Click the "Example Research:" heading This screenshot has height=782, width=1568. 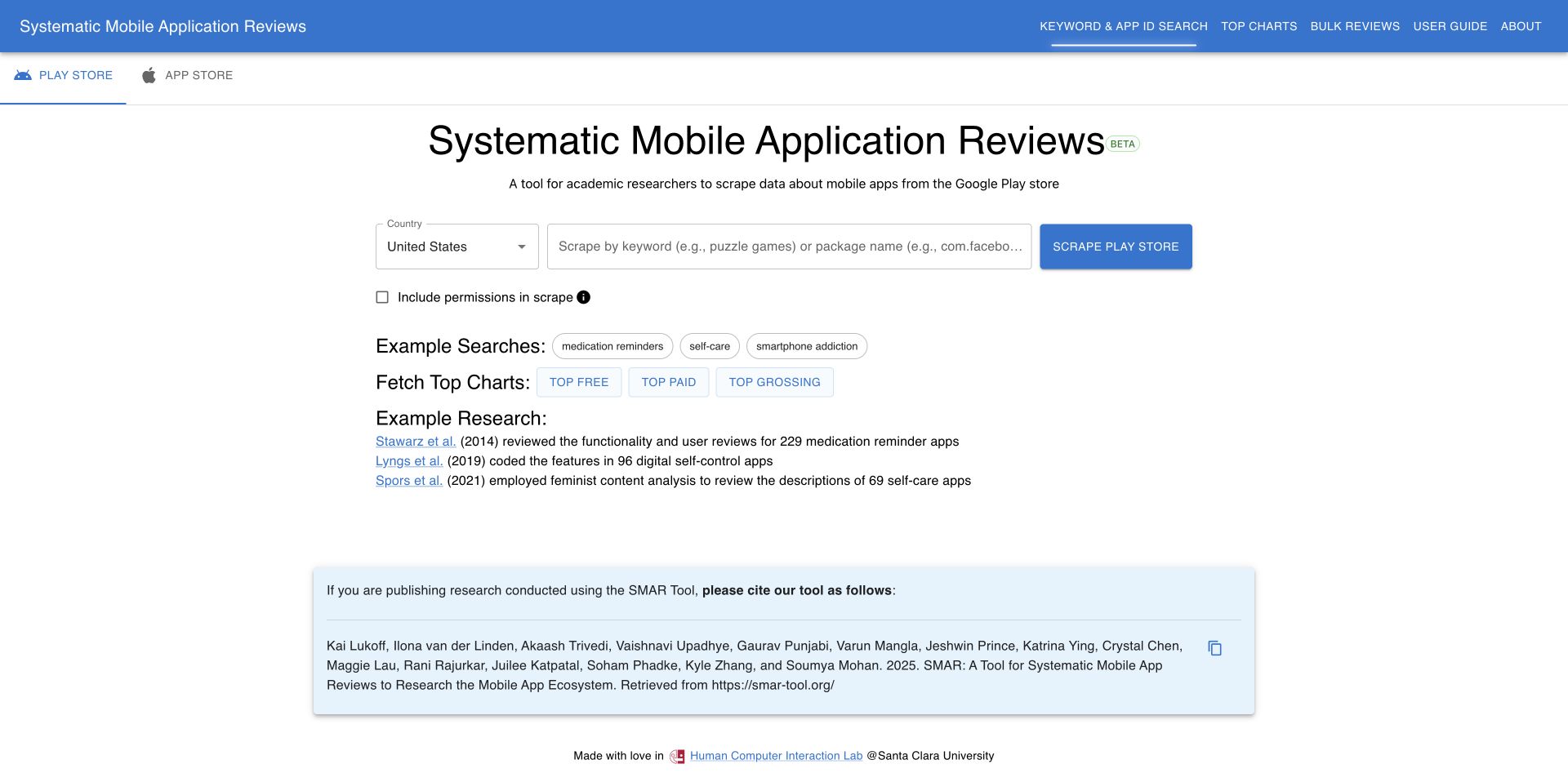click(461, 419)
